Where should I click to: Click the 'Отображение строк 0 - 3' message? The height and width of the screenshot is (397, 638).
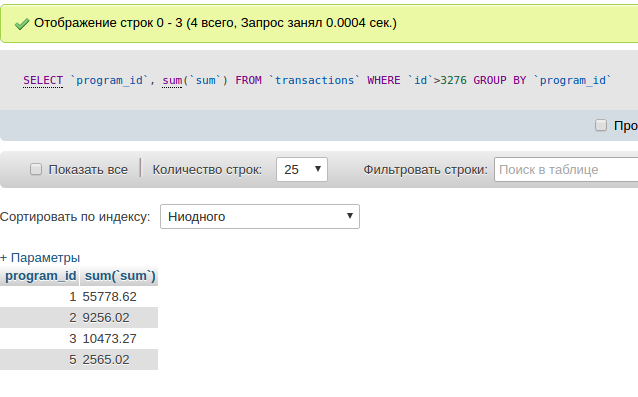215,23
